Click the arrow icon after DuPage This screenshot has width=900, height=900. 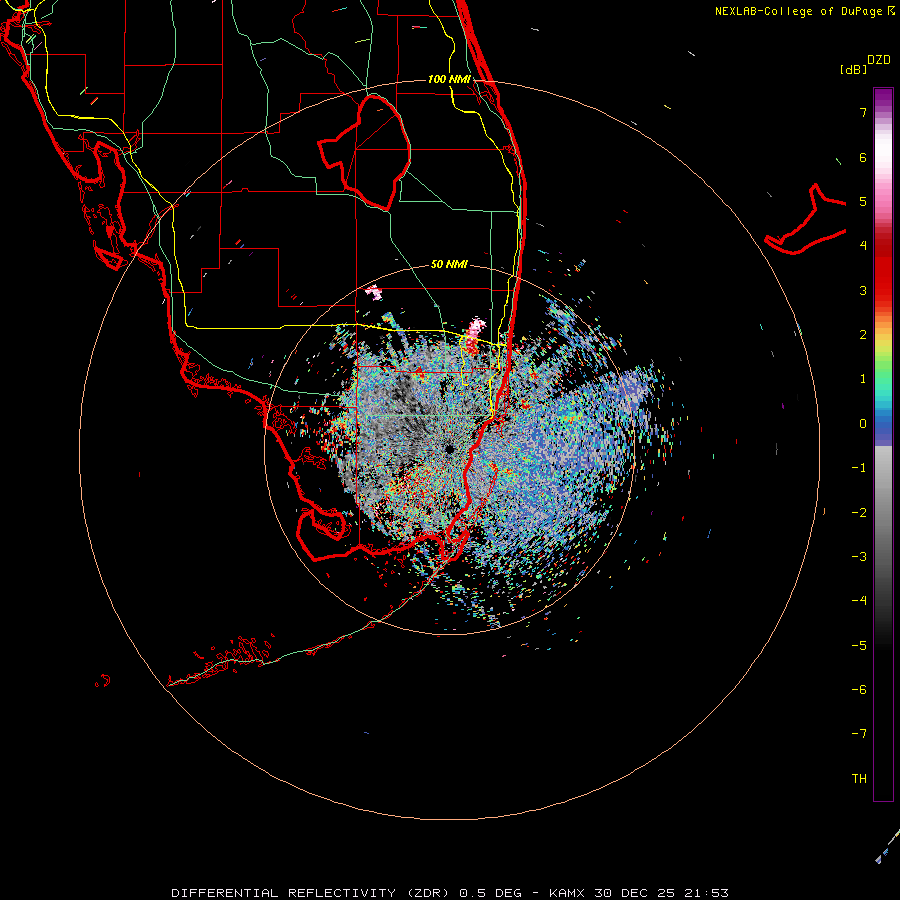click(x=890, y=10)
